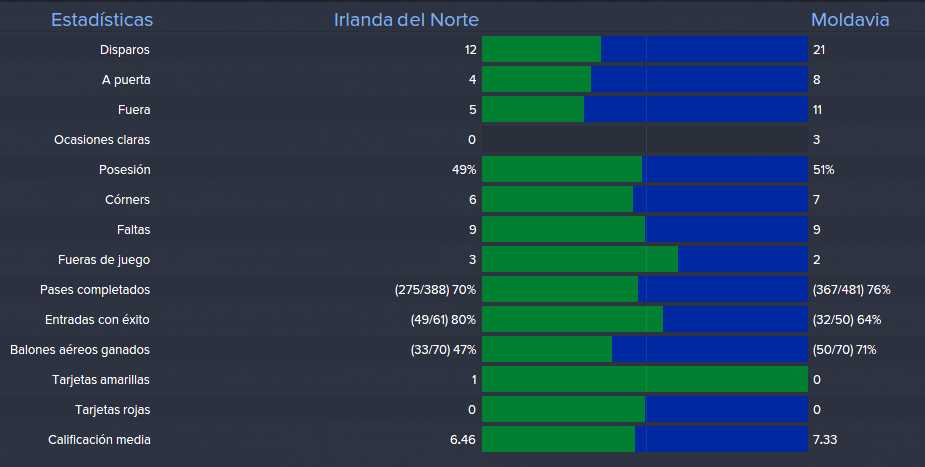Click the Irlanda del Norte team name
925x467 pixels.
tap(406, 20)
